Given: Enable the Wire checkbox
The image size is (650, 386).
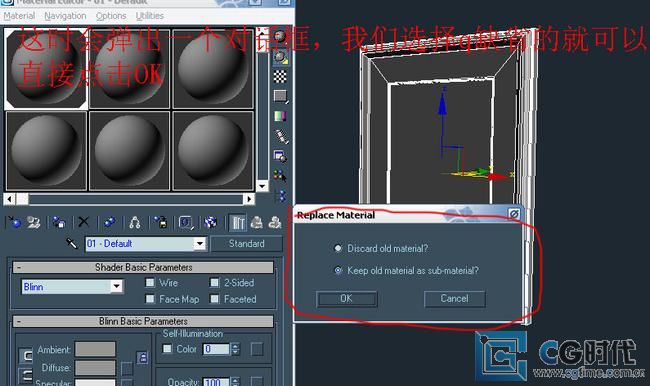Looking at the screenshot, I should point(150,282).
